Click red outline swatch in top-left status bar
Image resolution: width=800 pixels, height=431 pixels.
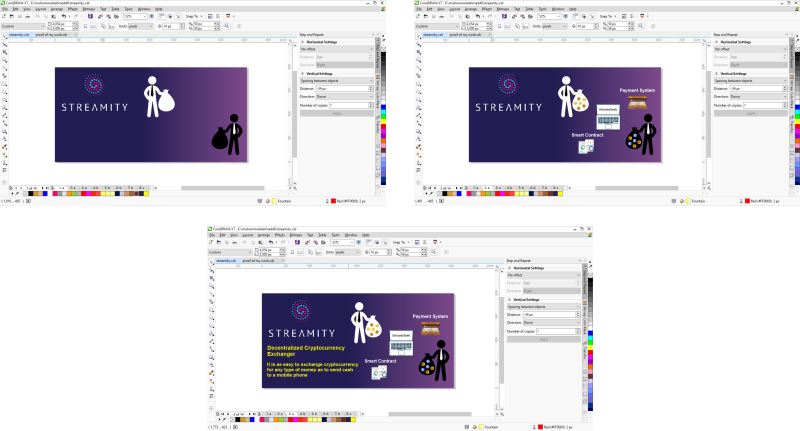coord(333,201)
